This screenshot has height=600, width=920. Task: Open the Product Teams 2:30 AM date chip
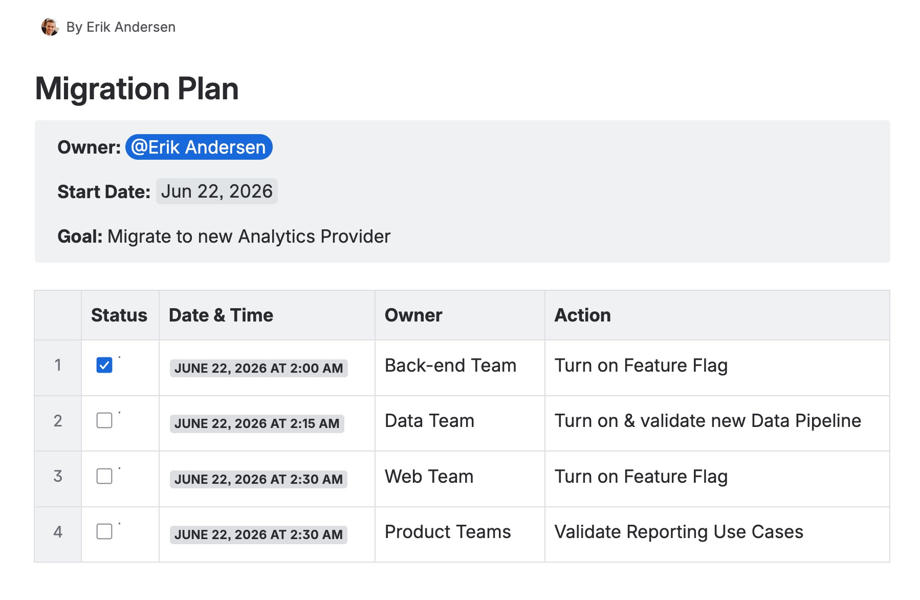[x=258, y=534]
